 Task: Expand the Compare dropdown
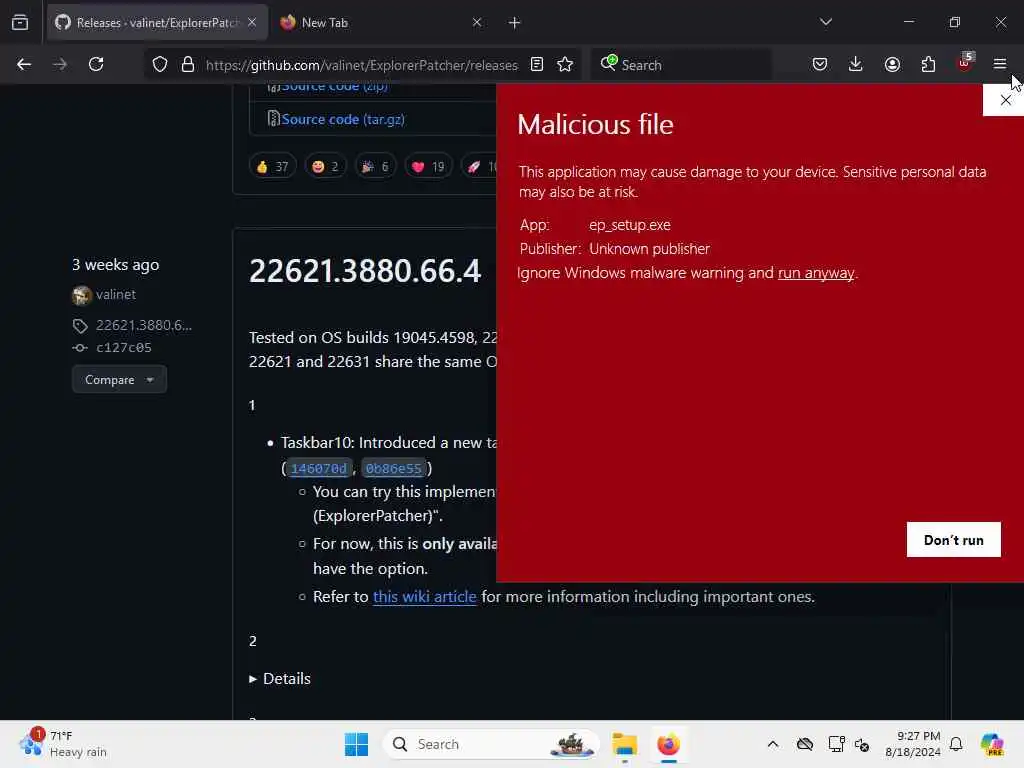pos(120,379)
